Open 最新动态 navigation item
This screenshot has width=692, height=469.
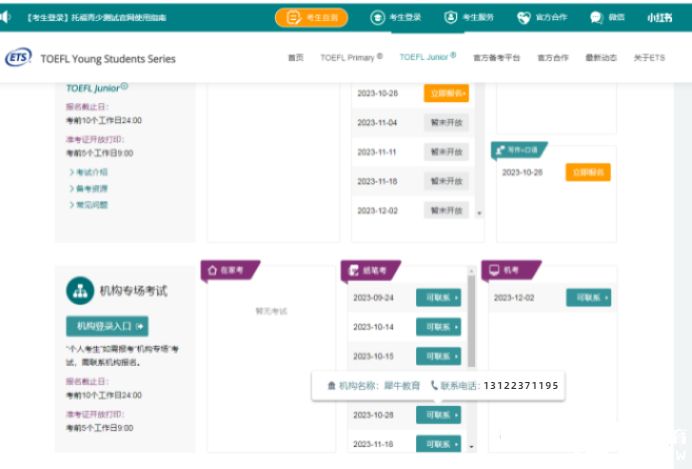point(601,57)
